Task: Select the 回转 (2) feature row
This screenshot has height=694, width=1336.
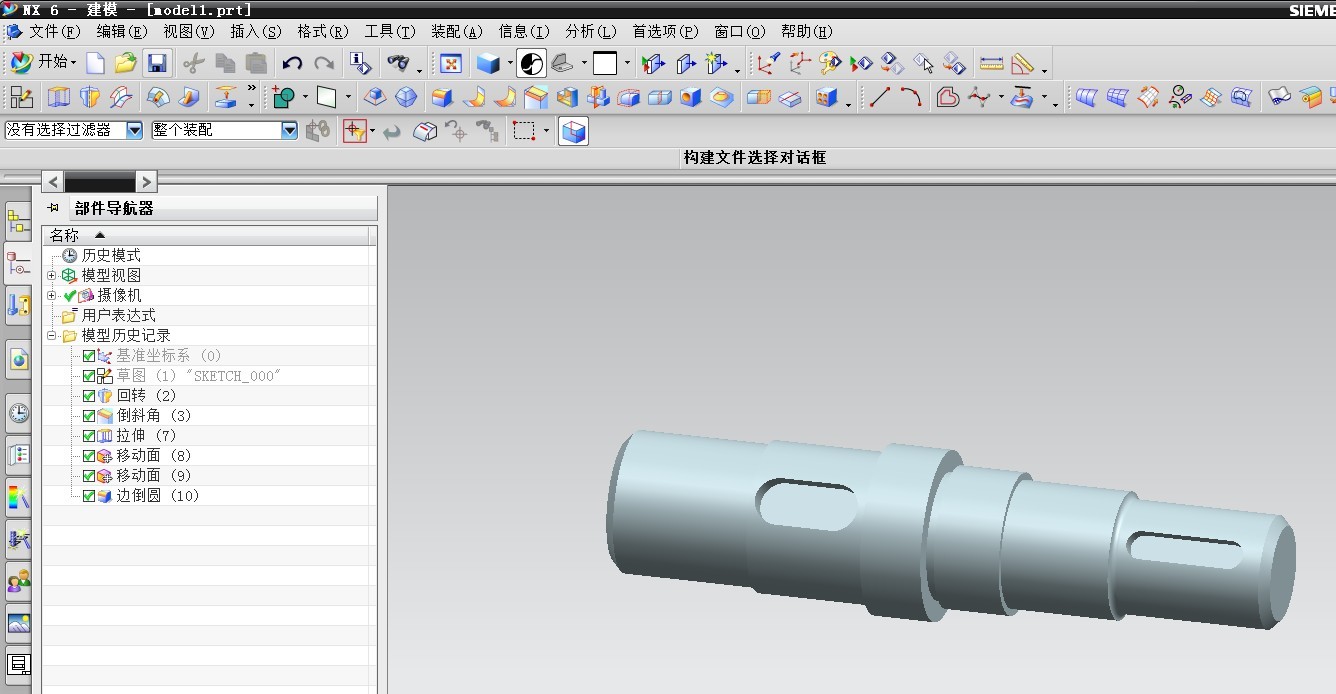Action: coord(146,395)
